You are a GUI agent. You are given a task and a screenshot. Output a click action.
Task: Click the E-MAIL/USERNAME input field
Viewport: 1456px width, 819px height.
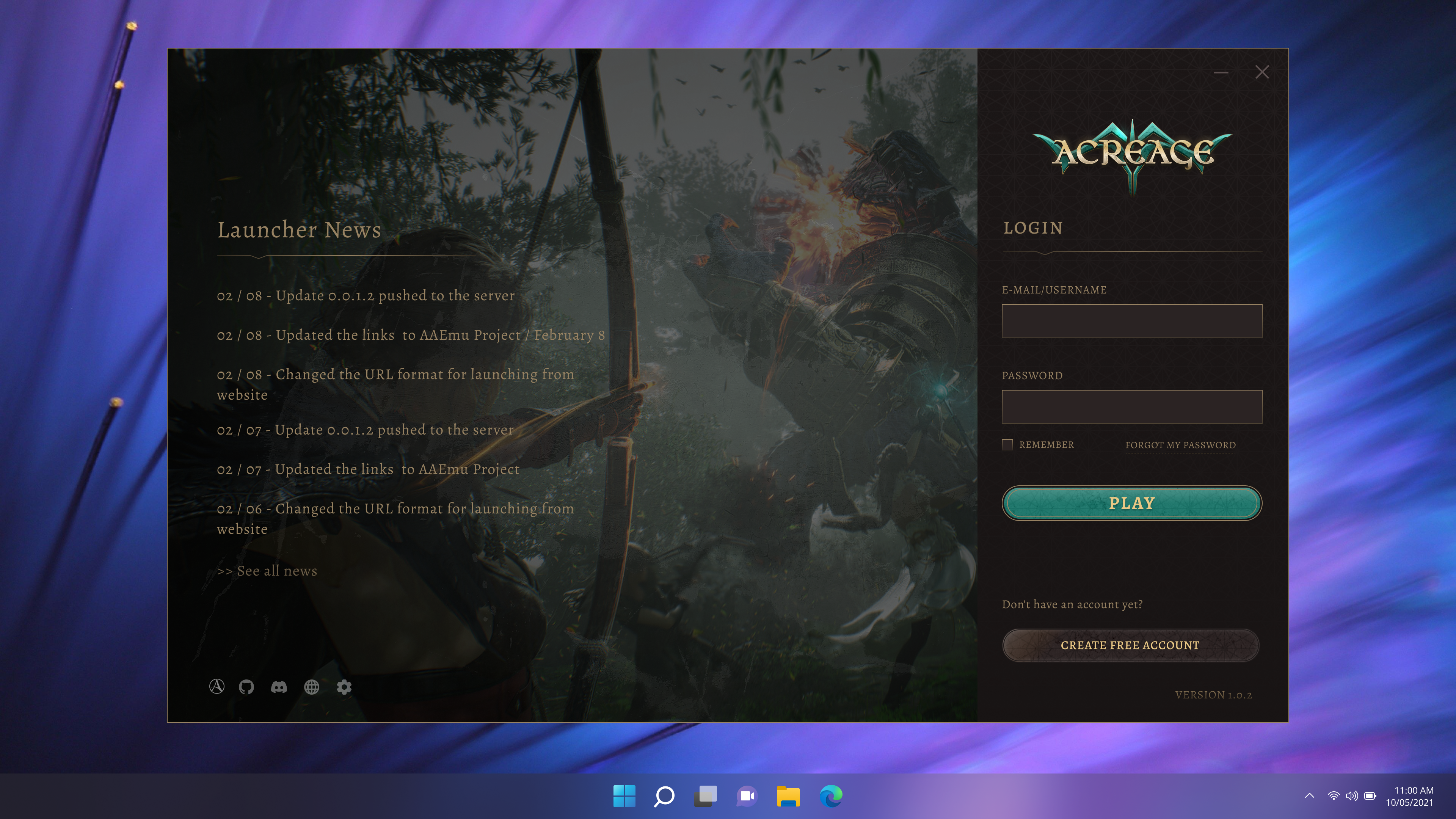(x=1131, y=321)
